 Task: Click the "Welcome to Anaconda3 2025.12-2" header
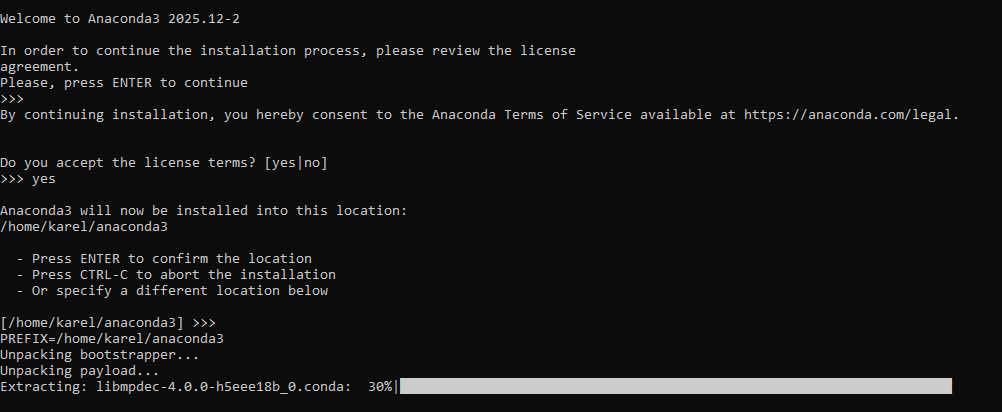[x=124, y=18]
